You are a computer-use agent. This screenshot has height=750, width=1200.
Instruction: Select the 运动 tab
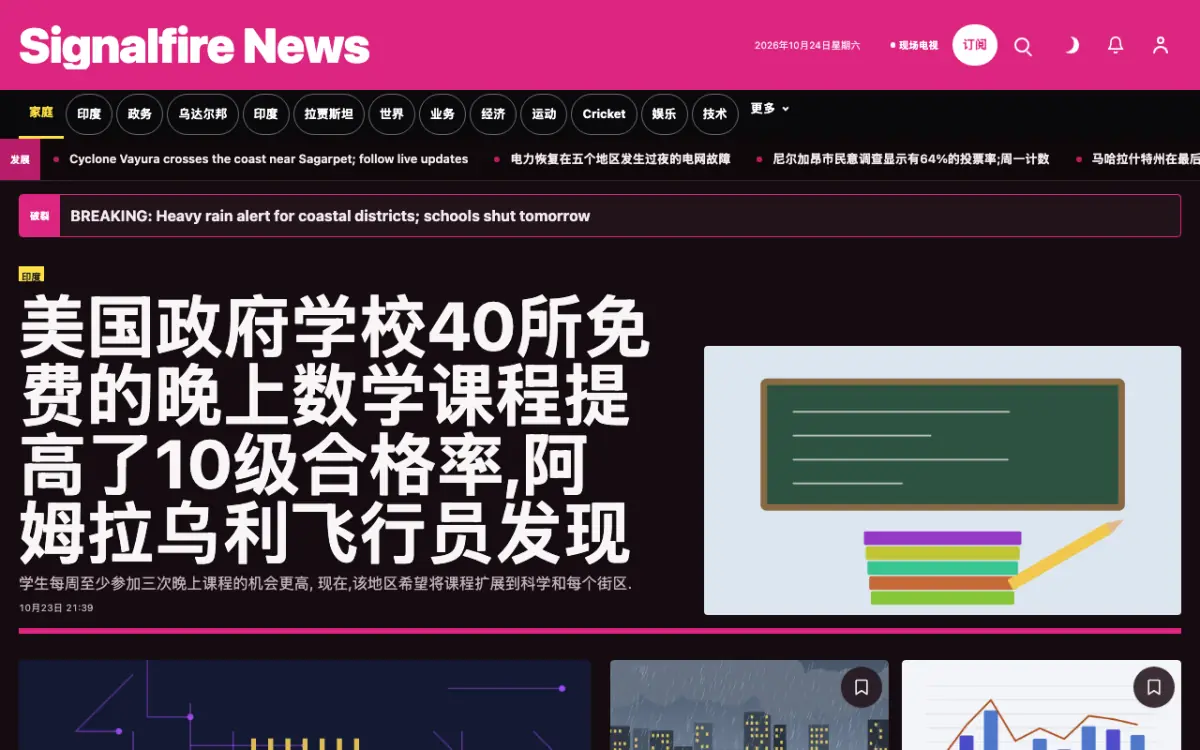point(544,114)
